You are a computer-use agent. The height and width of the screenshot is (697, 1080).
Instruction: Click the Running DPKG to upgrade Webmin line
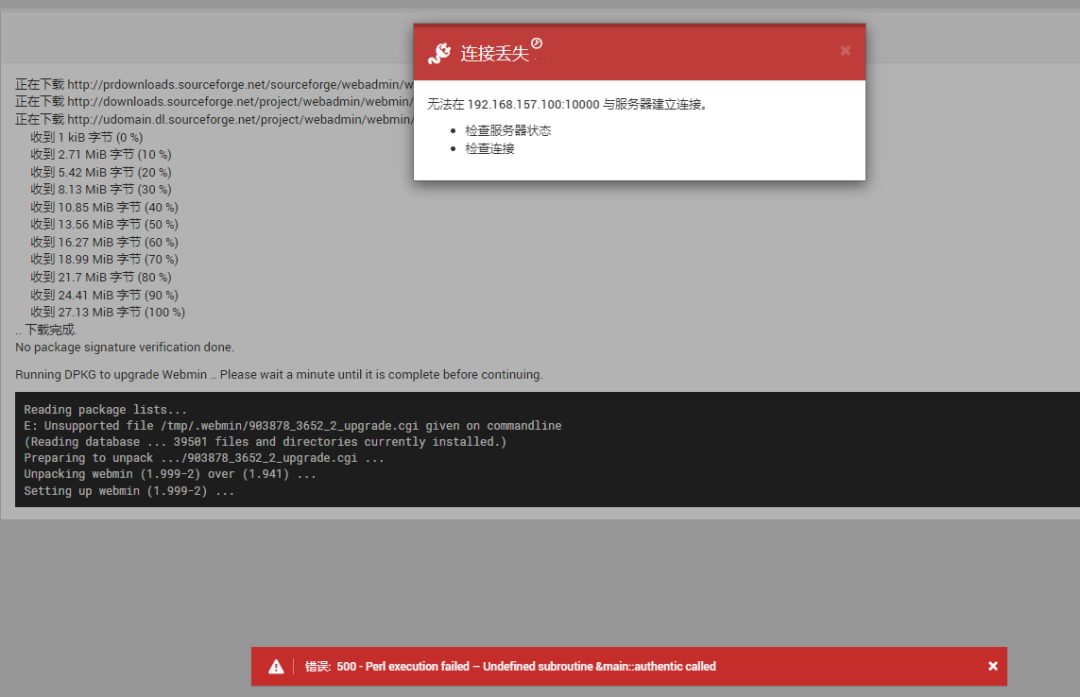tap(279, 375)
